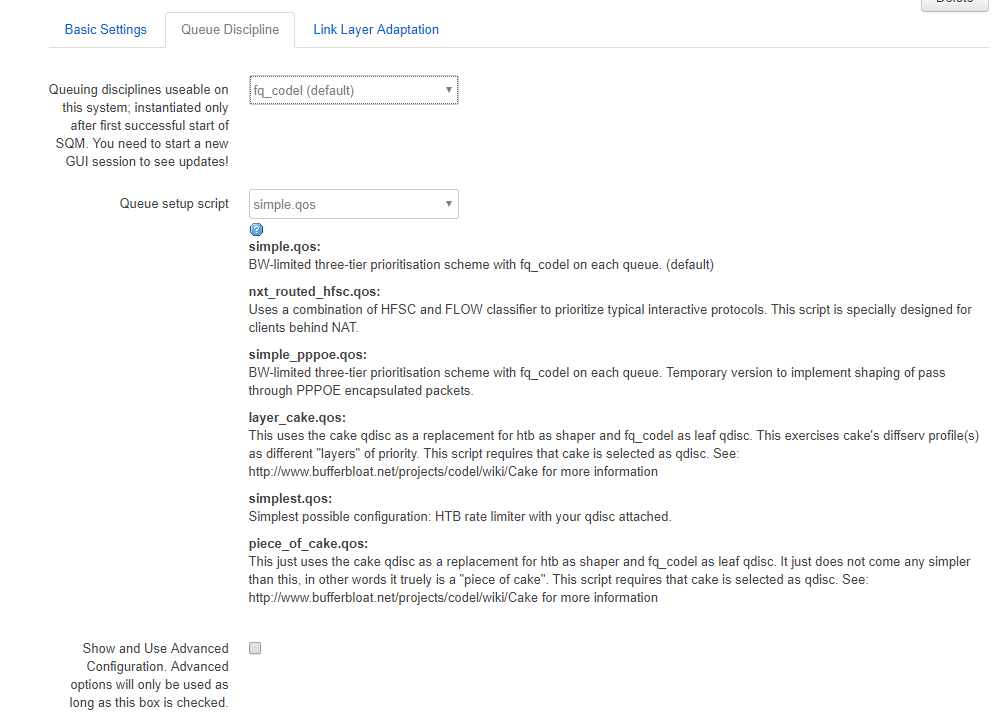The height and width of the screenshot is (727, 1001).
Task: Click the blue help icon below script dropdown
Action: (x=255, y=229)
